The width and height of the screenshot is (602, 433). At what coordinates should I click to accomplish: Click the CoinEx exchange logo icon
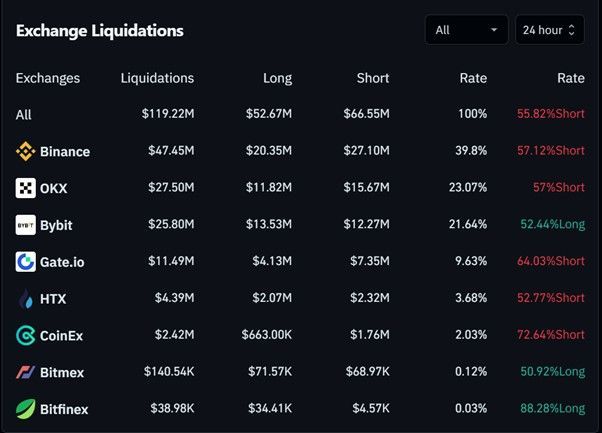[26, 335]
